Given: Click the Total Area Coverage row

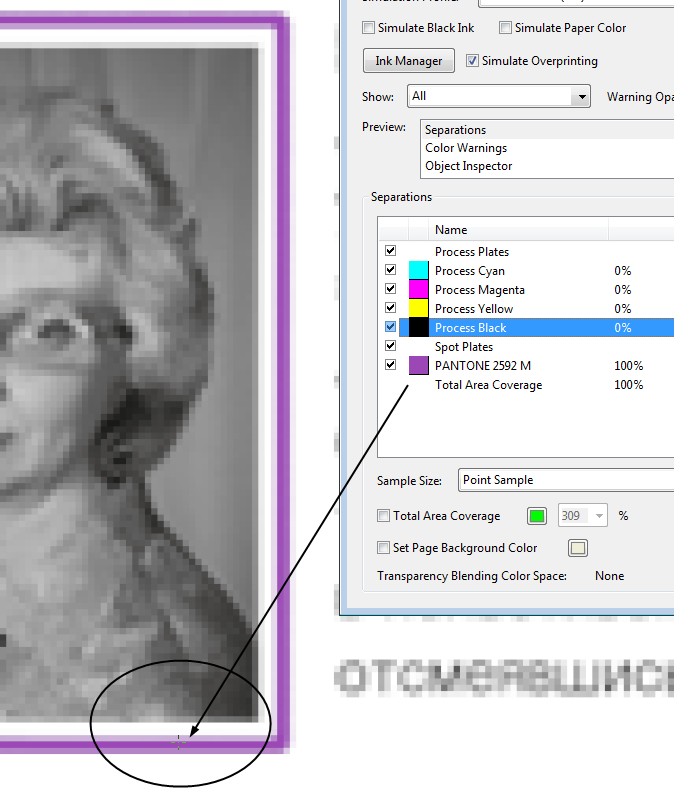Looking at the screenshot, I should tap(527, 385).
